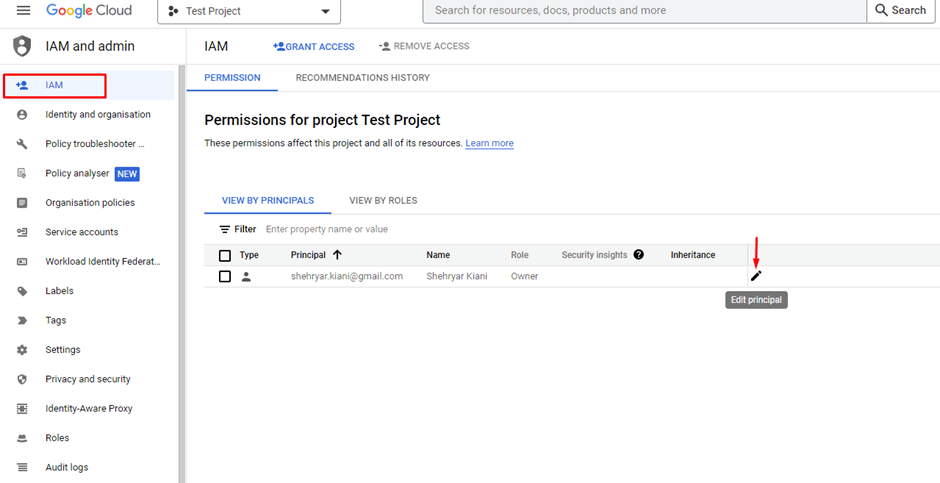
Task: Switch to View by Roles tab
Action: coord(383,200)
